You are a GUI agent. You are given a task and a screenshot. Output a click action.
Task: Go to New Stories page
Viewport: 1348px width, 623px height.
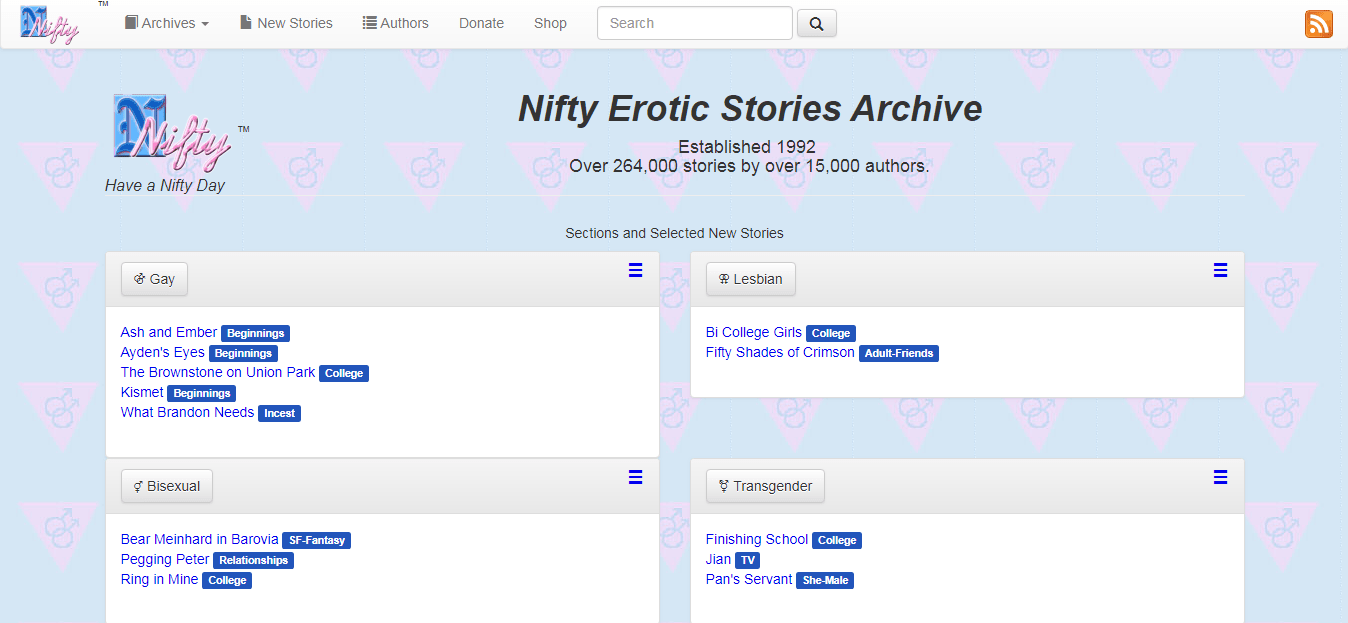point(286,23)
